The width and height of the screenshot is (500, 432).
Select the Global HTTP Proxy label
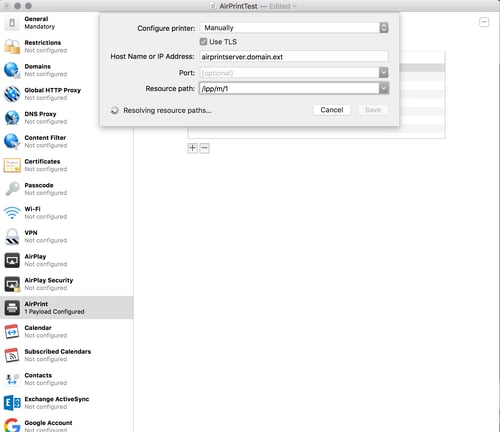point(53,90)
